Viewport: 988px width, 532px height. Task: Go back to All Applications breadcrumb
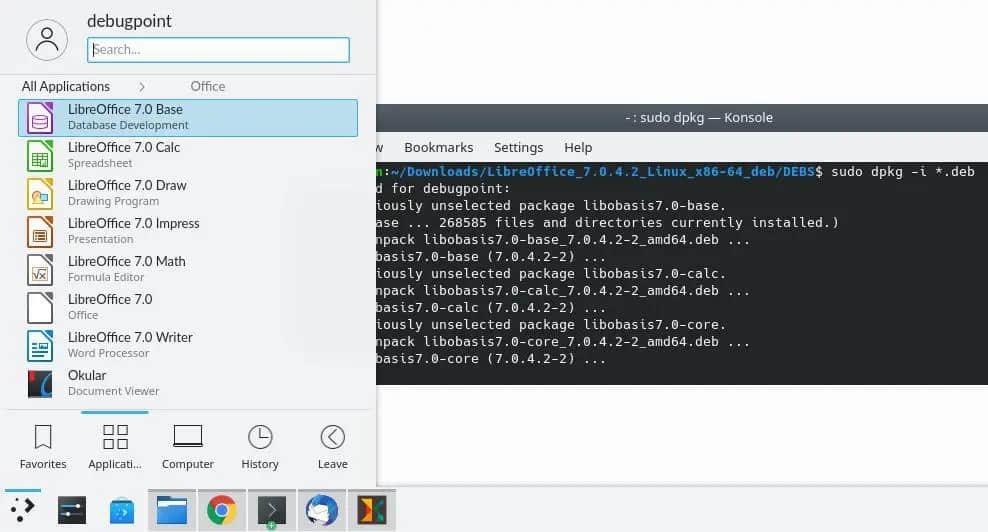pyautogui.click(x=66, y=86)
